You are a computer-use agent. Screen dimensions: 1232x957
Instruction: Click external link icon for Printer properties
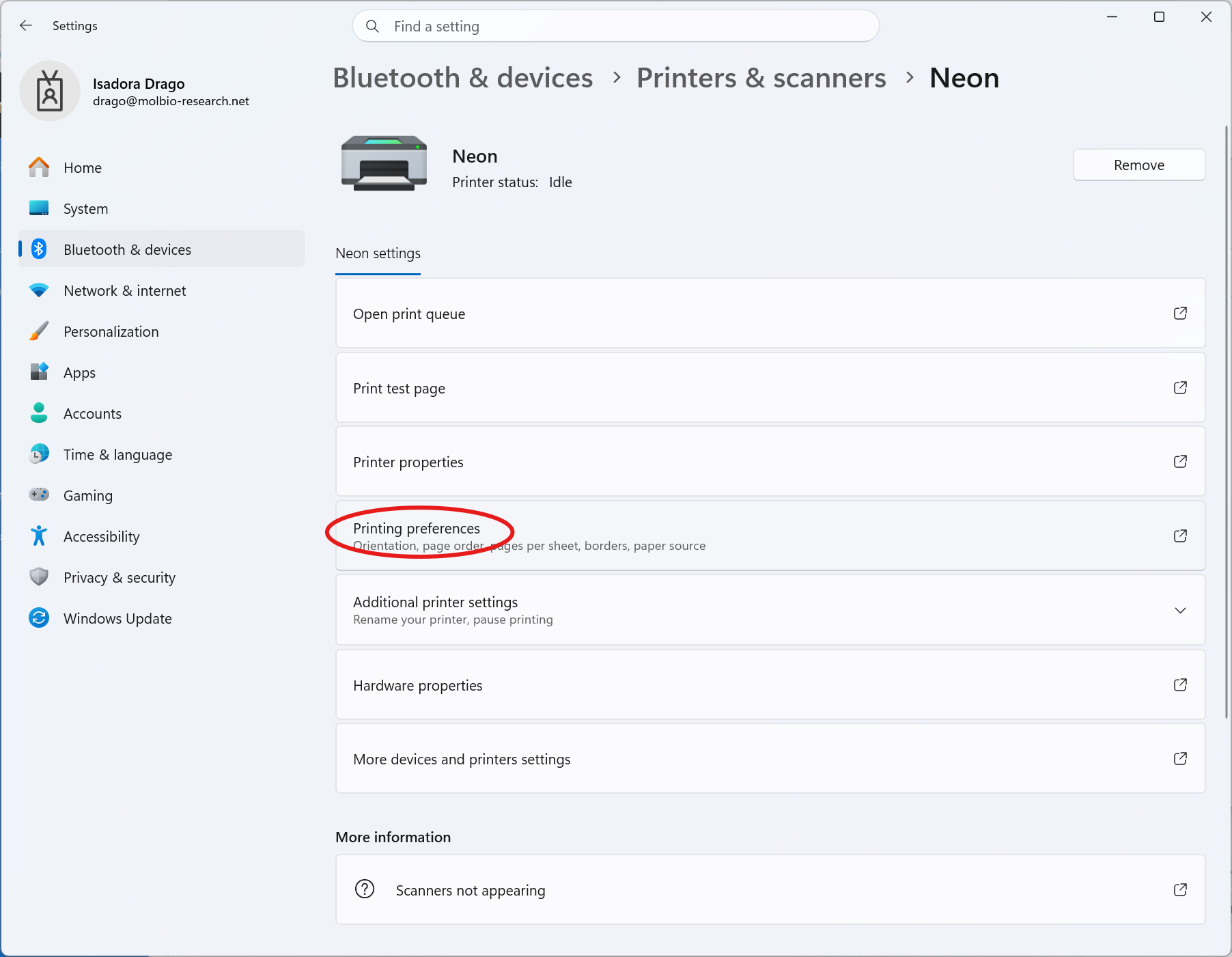1180,462
